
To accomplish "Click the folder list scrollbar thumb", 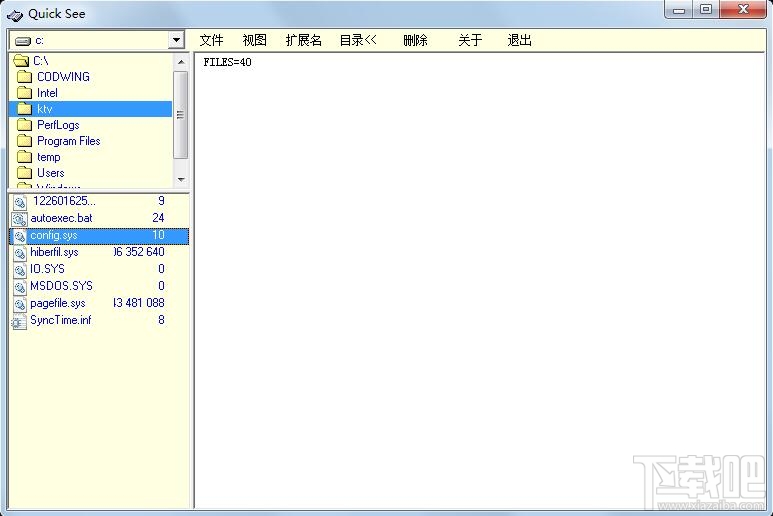I will pyautogui.click(x=181, y=115).
